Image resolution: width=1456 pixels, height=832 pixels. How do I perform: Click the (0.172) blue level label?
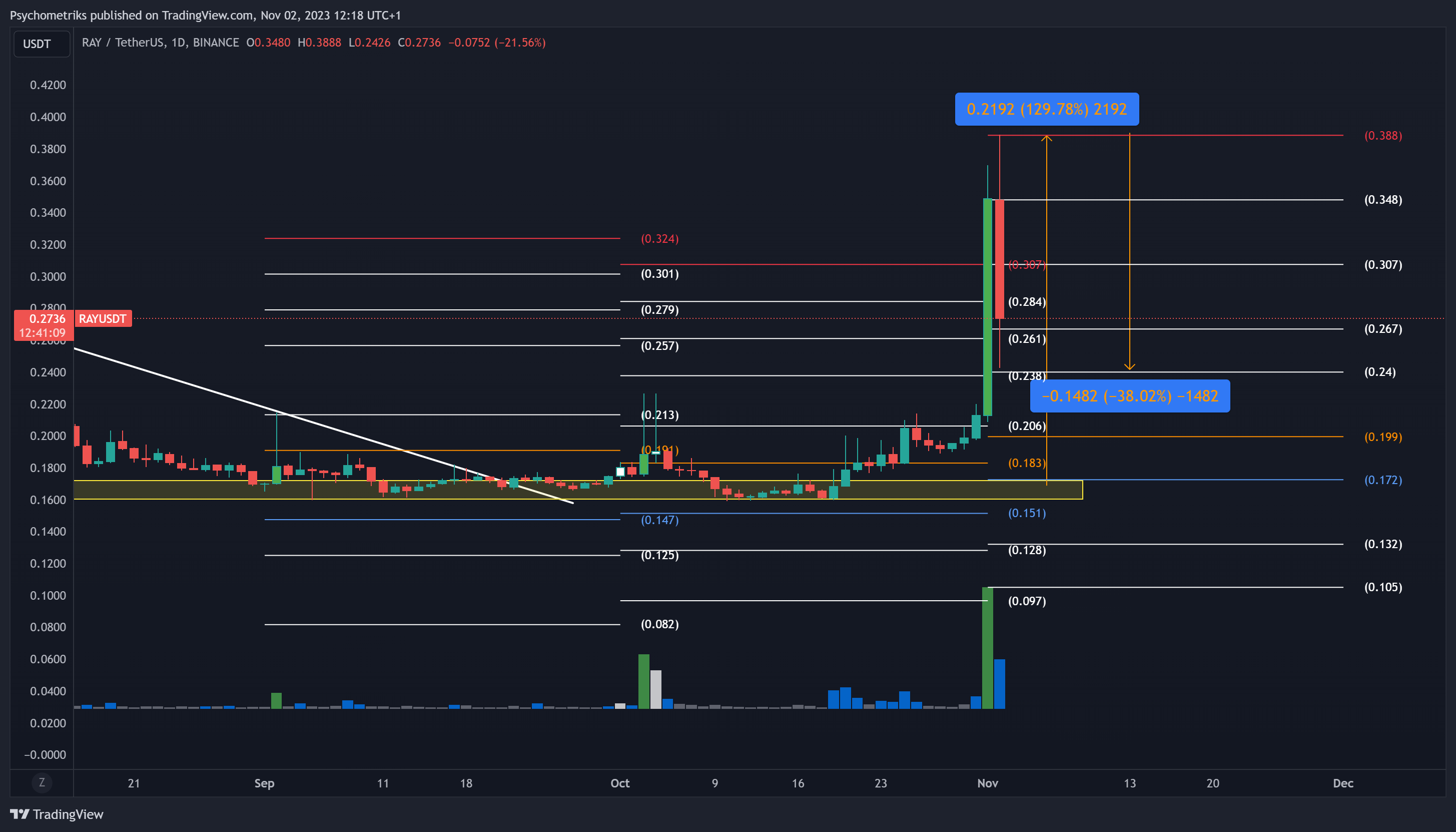coord(1382,480)
